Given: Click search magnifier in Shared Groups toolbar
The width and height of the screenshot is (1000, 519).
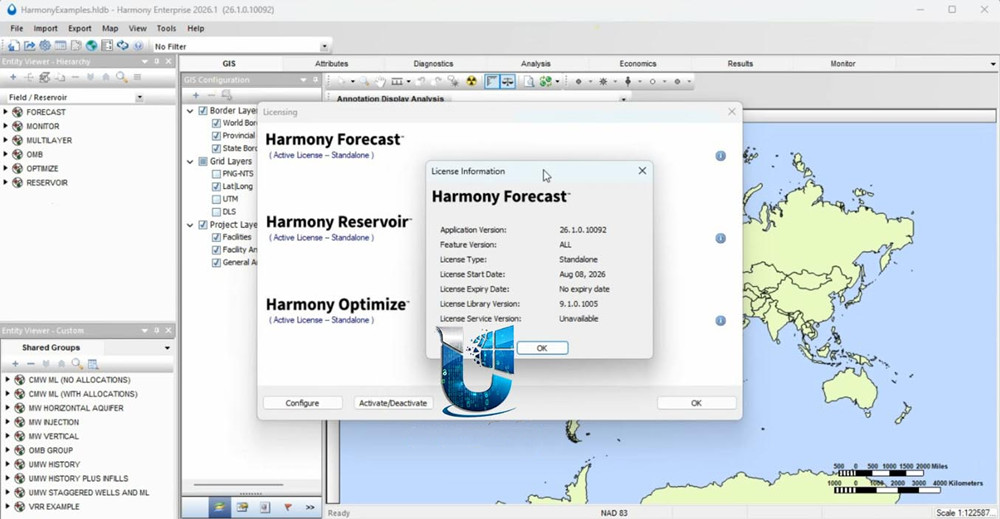Looking at the screenshot, I should 77,363.
